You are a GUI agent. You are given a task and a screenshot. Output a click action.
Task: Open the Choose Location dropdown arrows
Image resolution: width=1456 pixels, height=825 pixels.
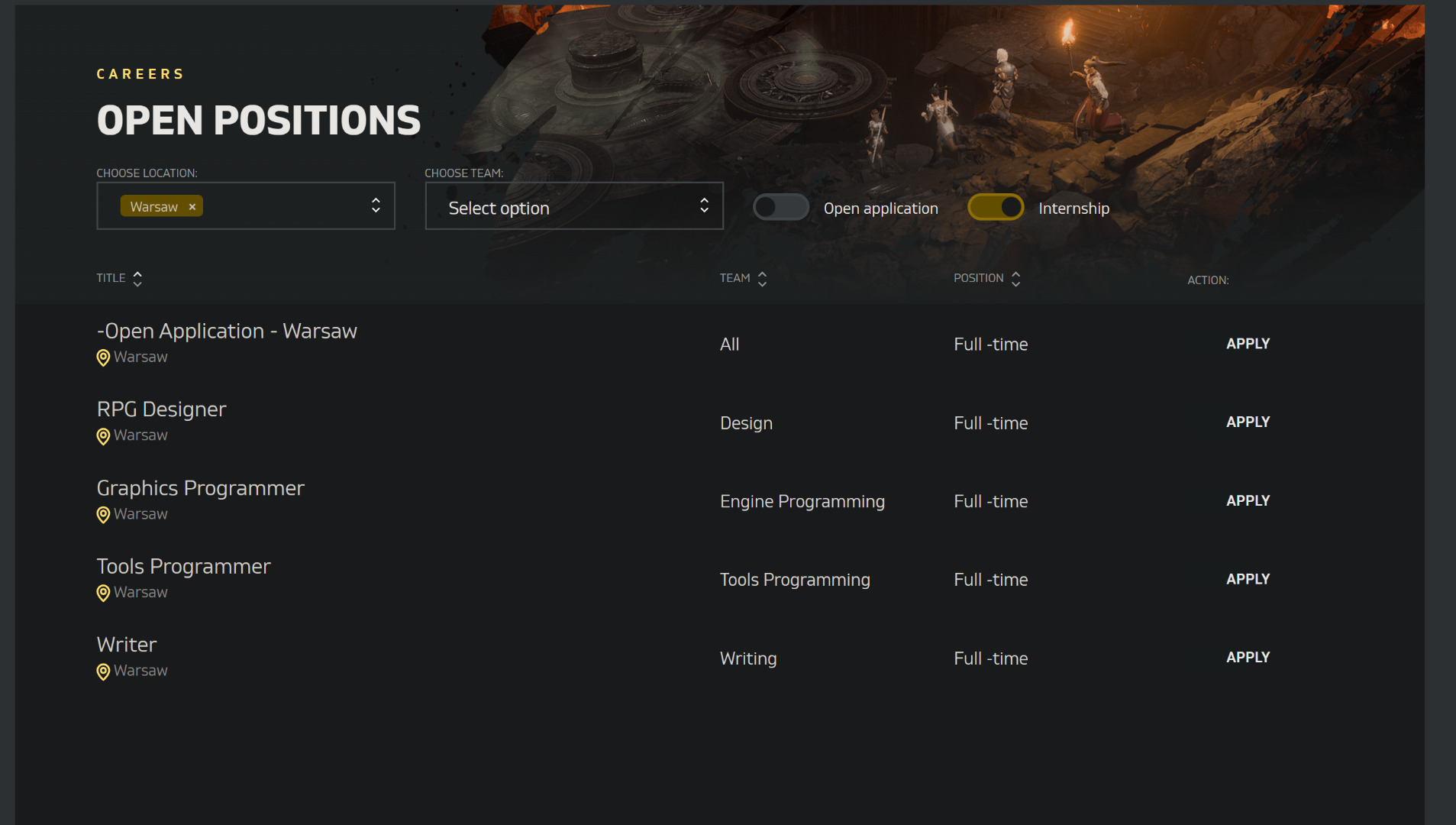click(376, 205)
